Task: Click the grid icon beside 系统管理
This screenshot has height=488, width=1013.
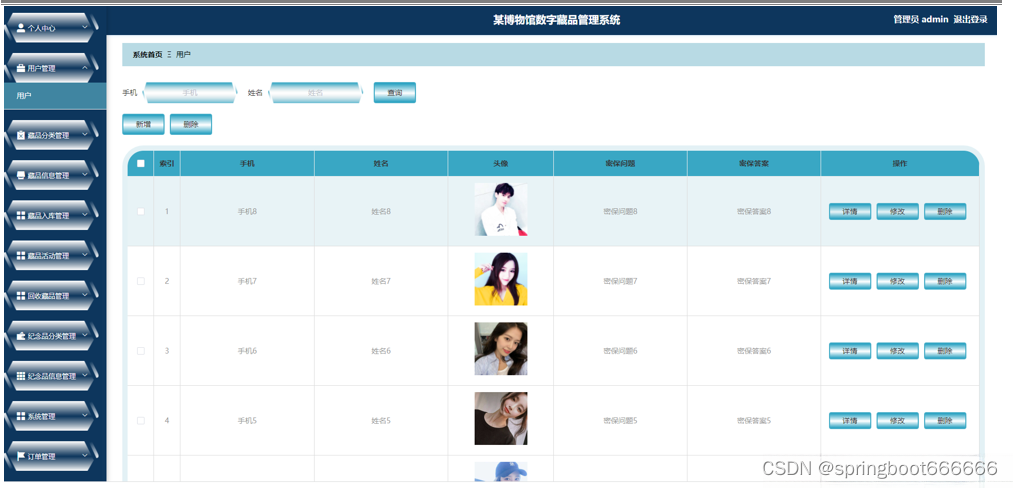Action: [21, 416]
